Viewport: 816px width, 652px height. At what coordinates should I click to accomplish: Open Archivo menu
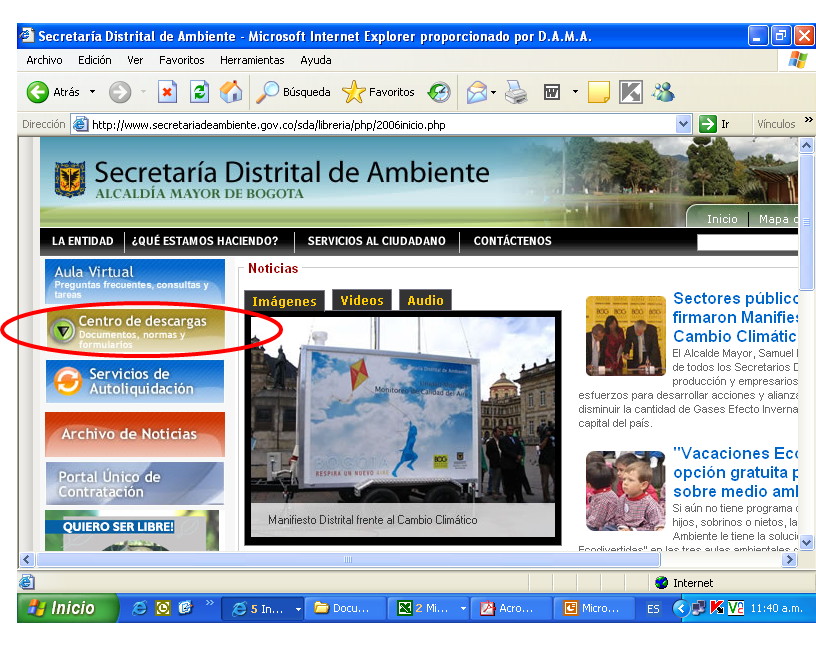pos(44,60)
